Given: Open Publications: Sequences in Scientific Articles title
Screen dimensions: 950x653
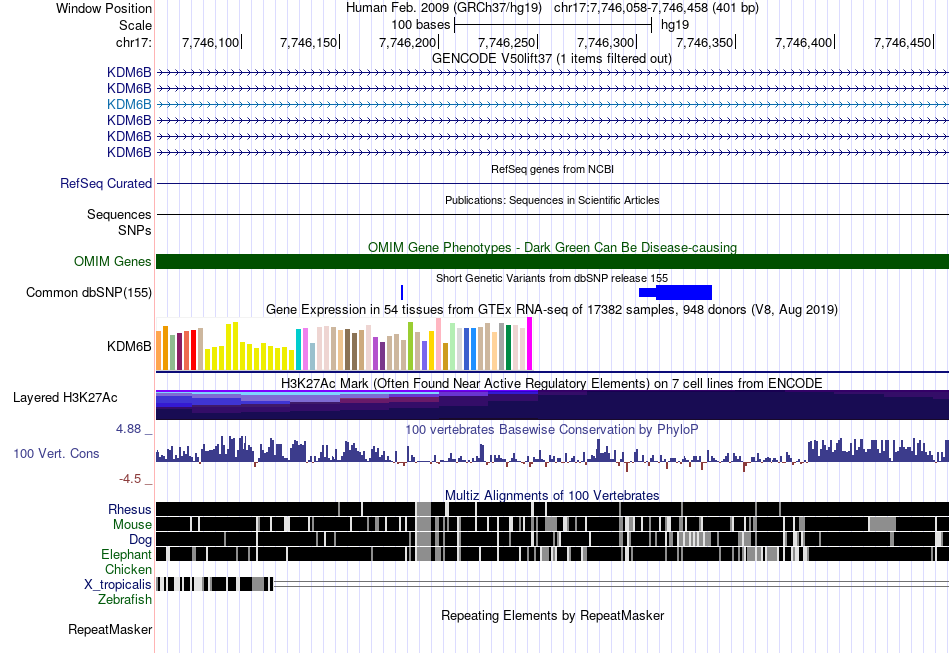Looking at the screenshot, I should point(552,201).
